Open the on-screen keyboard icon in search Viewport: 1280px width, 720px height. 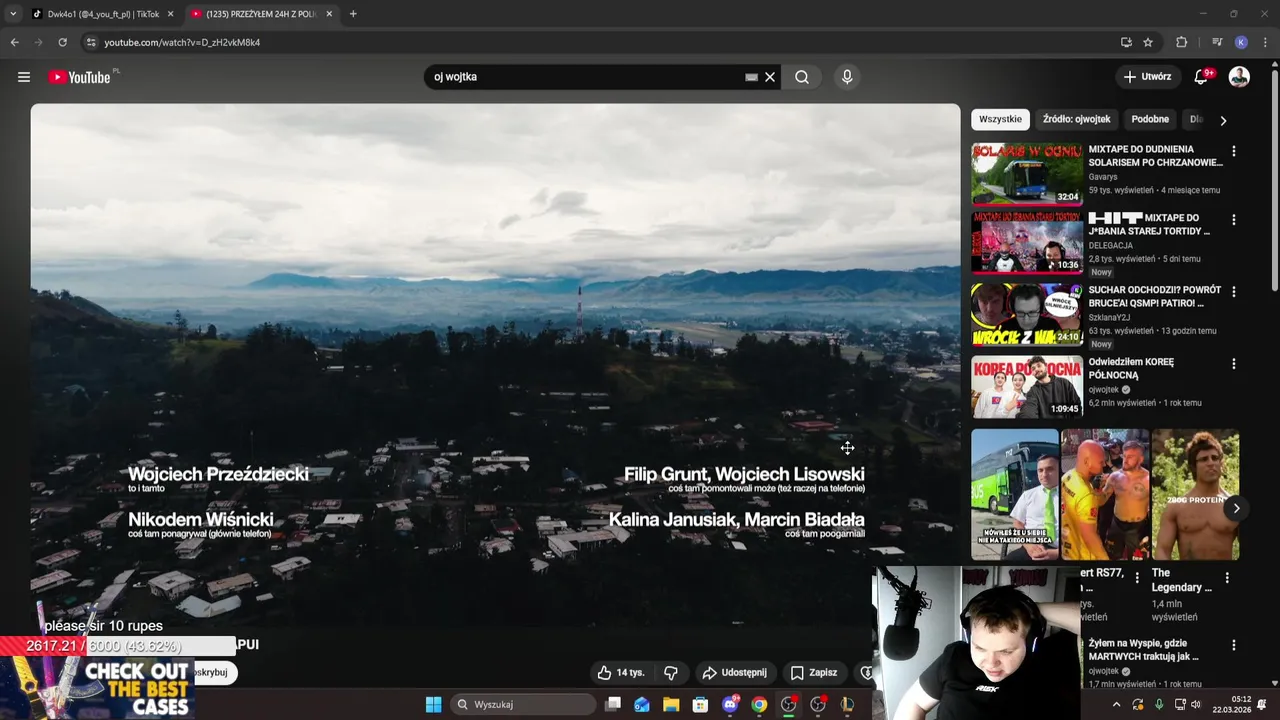click(752, 77)
